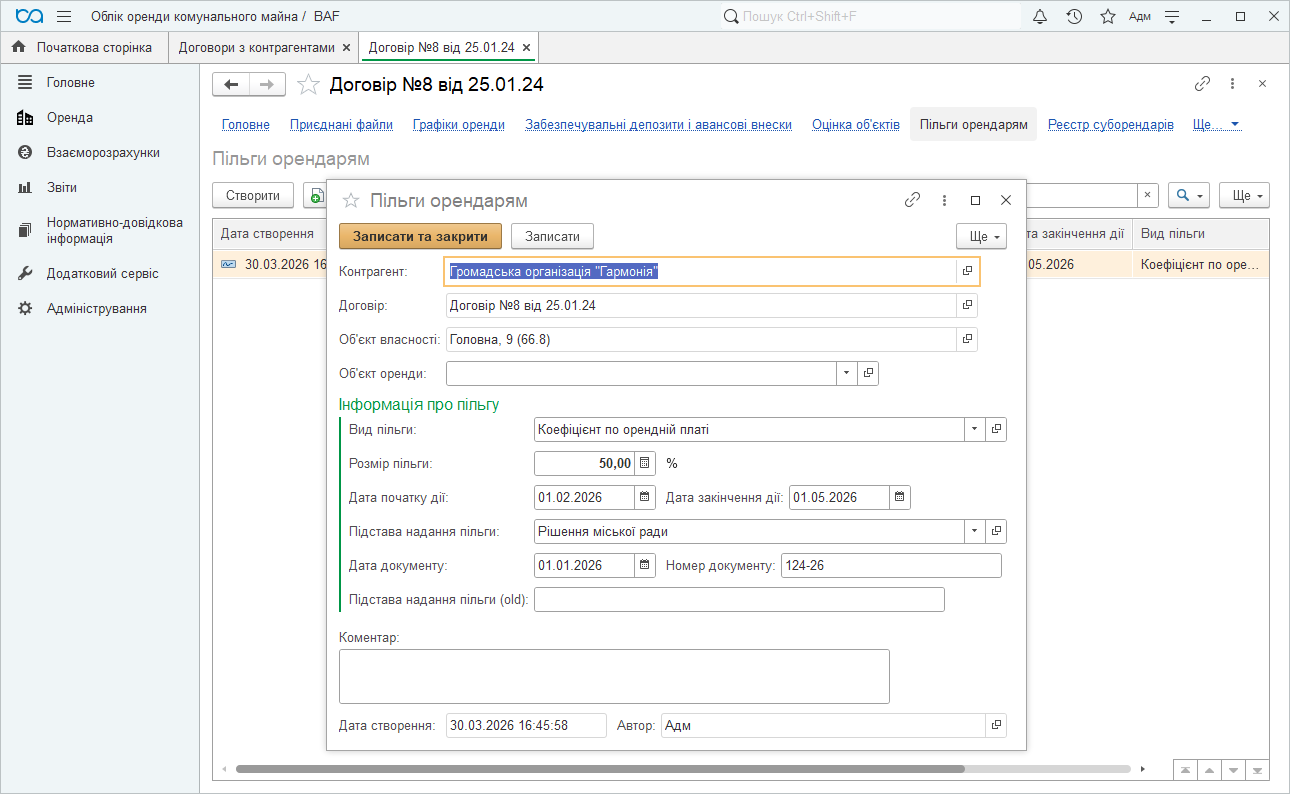1290x794 pixels.
Task: Expand the Об'єкт оренди dropdown
Action: click(846, 373)
